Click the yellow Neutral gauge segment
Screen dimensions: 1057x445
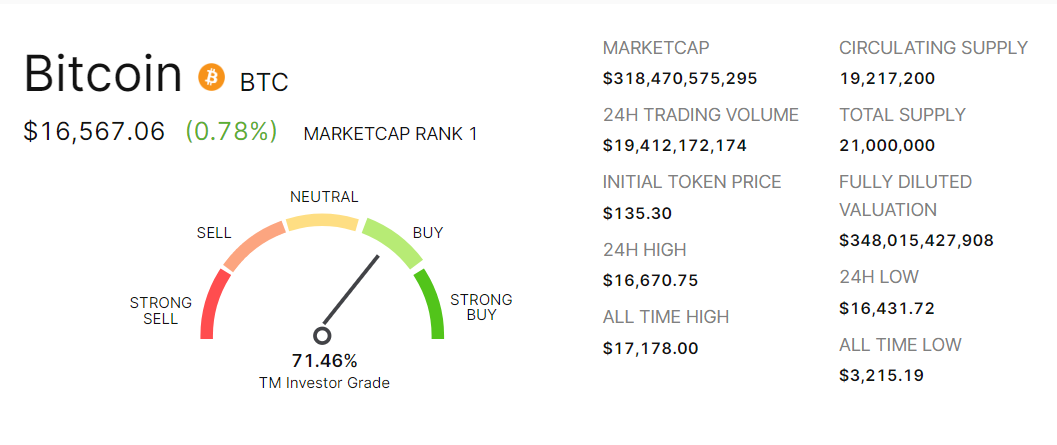click(322, 222)
